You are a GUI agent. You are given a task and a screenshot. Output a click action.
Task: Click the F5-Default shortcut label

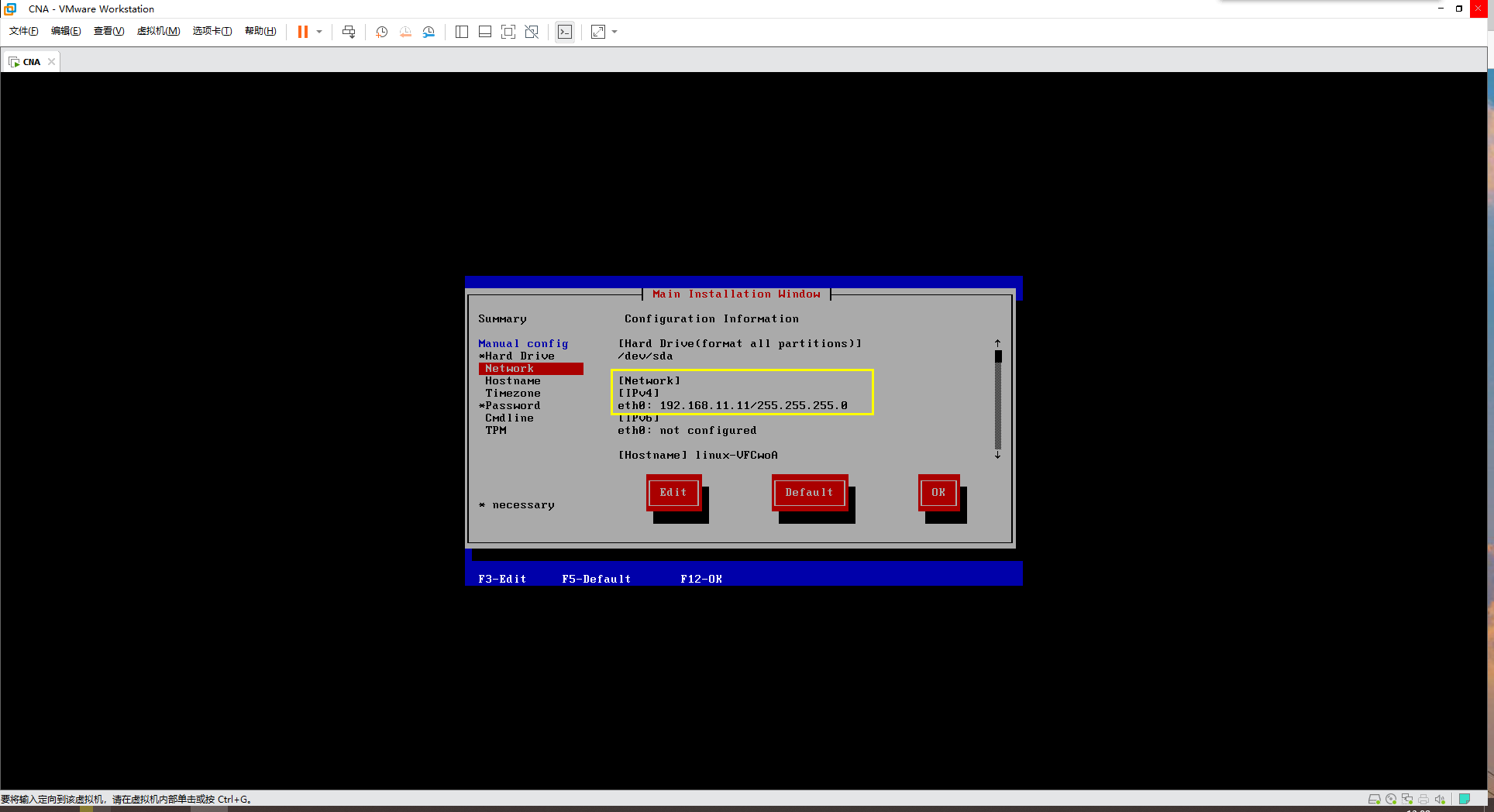[x=596, y=579]
